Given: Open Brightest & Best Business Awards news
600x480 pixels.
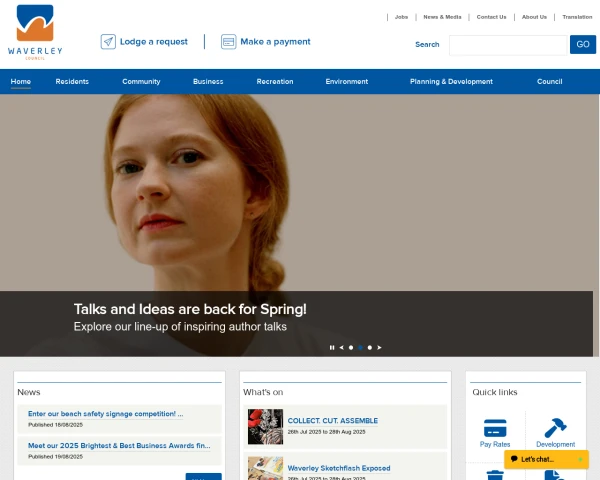Looking at the screenshot, I should click(119, 446).
